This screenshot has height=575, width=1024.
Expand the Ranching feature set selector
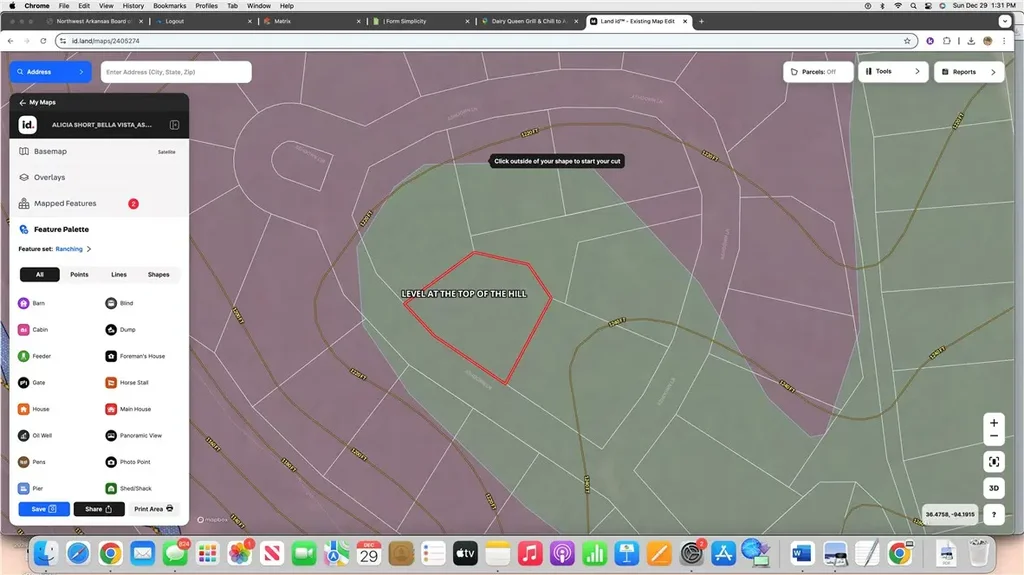[x=73, y=249]
